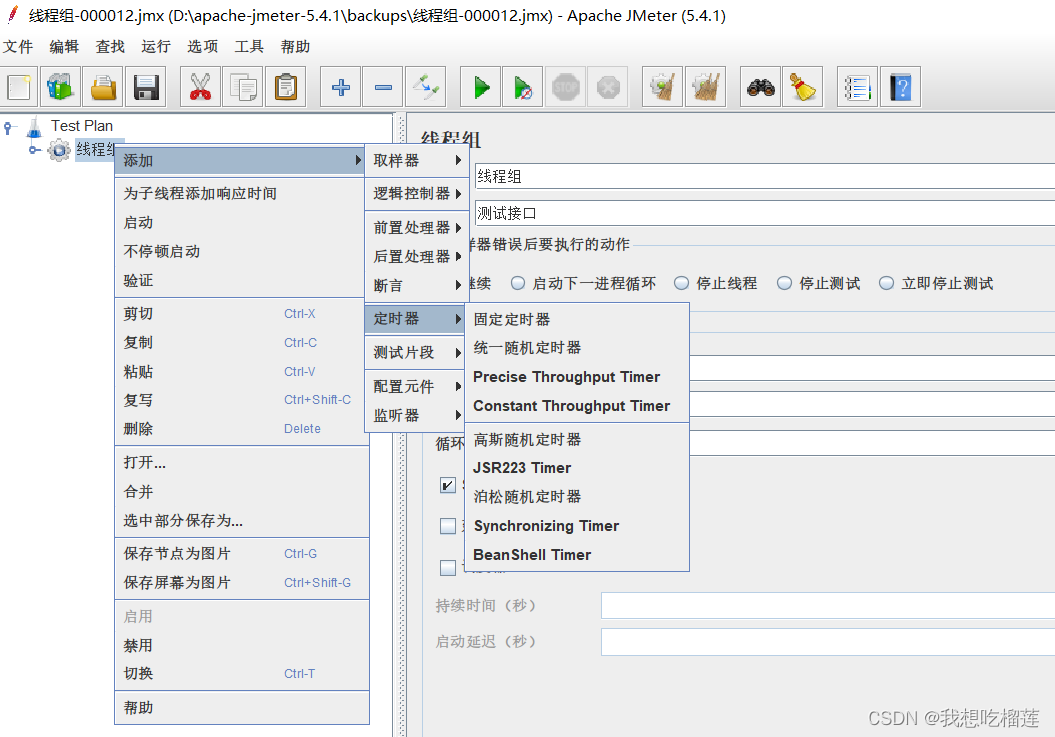The height and width of the screenshot is (737, 1055).
Task: Open the 编辑 menu
Action: 64,46
